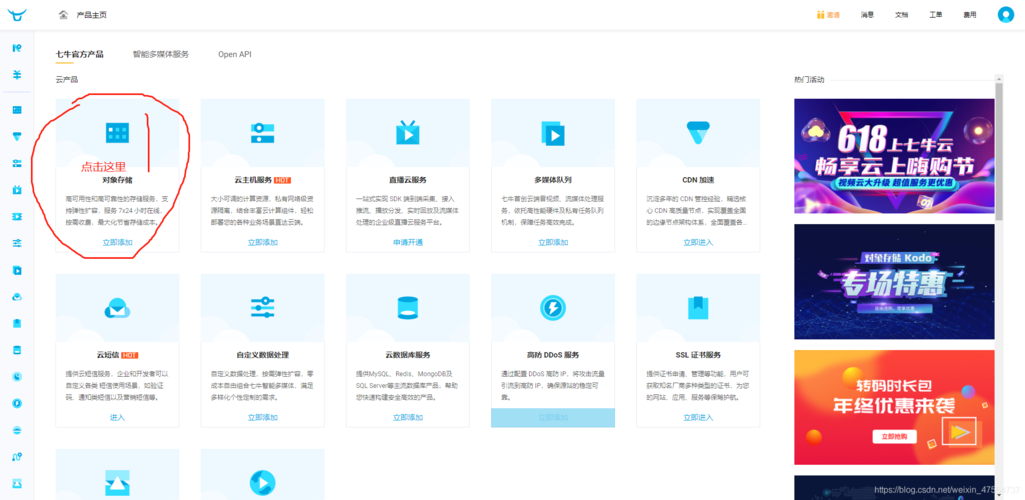
Task: Click the 云主机服务 card server icon
Action: [262, 133]
